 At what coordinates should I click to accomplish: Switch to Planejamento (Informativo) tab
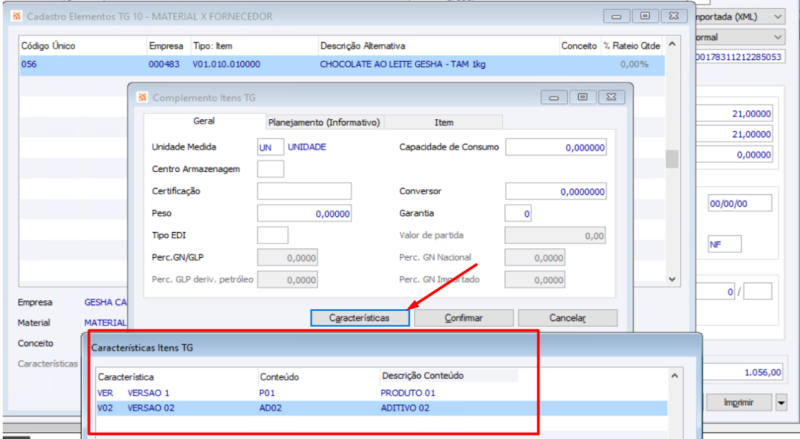coord(324,123)
